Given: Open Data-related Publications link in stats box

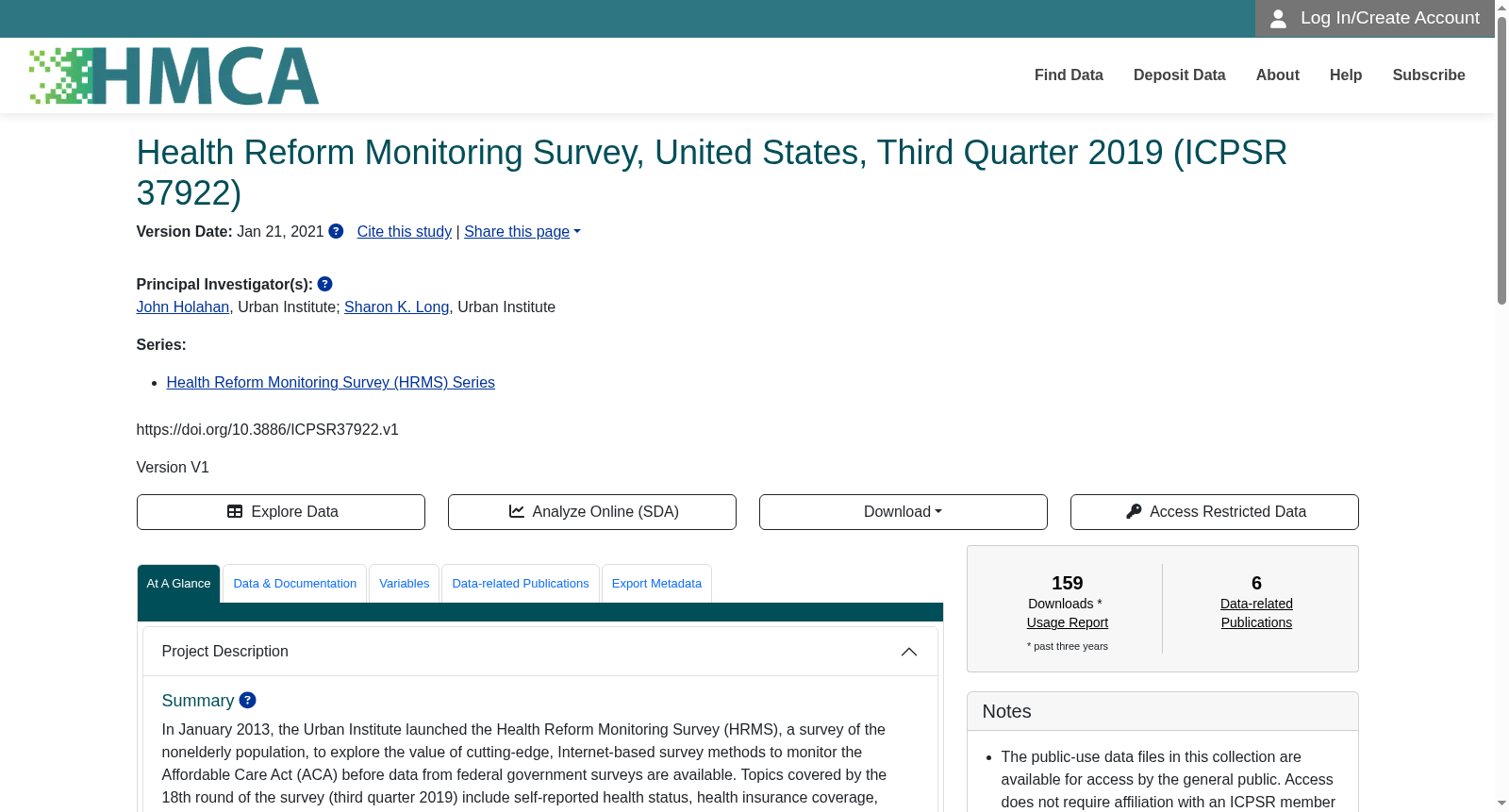Looking at the screenshot, I should point(1256,613).
